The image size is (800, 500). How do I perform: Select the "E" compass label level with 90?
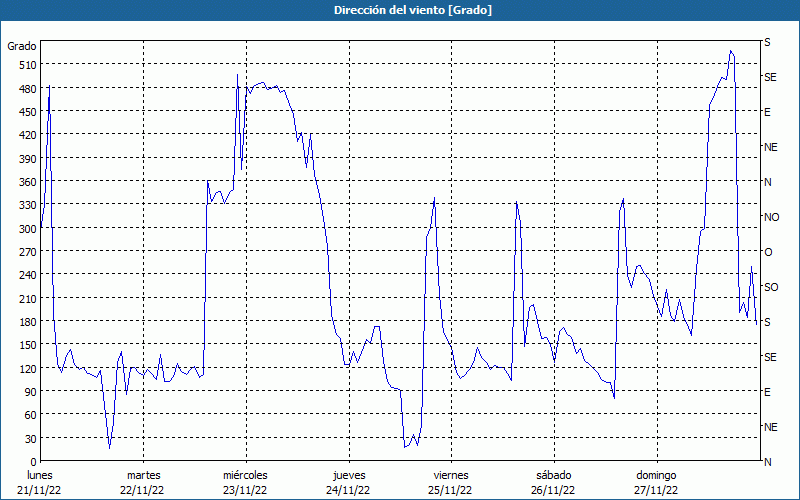[x=767, y=392]
